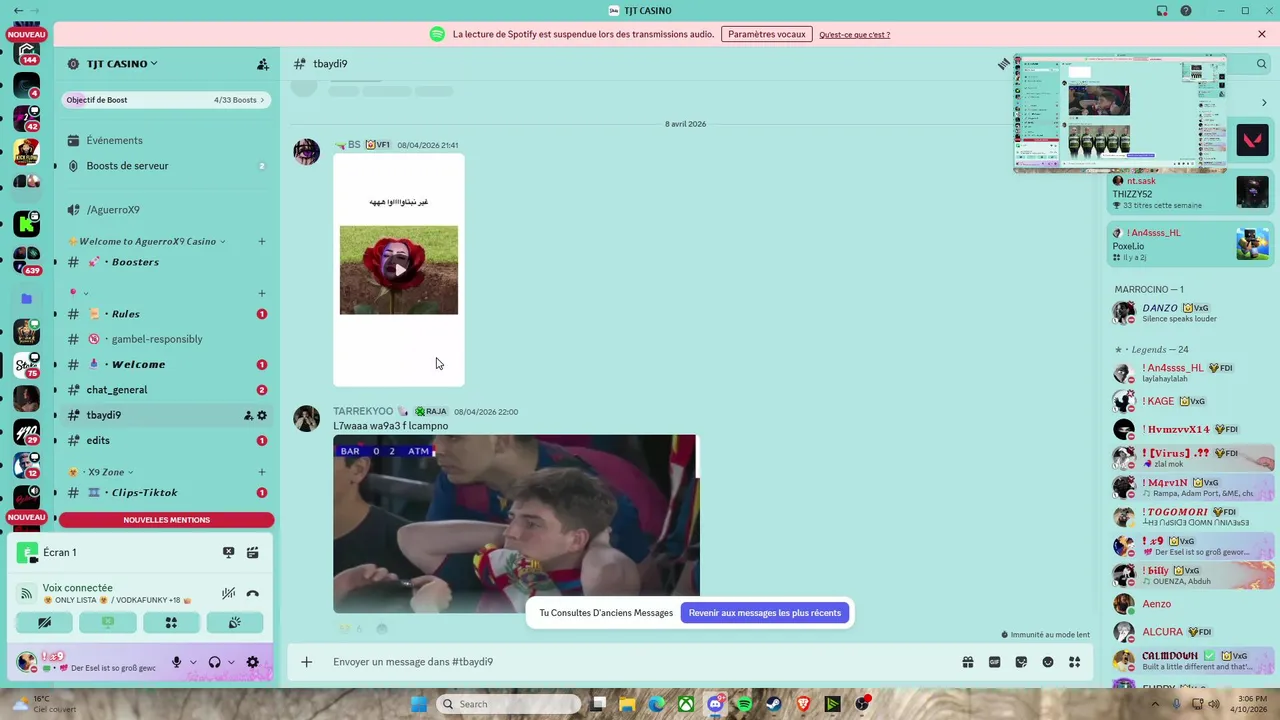Screen dimensions: 1280x720
Task: Open Spotify from the Windows taskbar
Action: coord(744,704)
